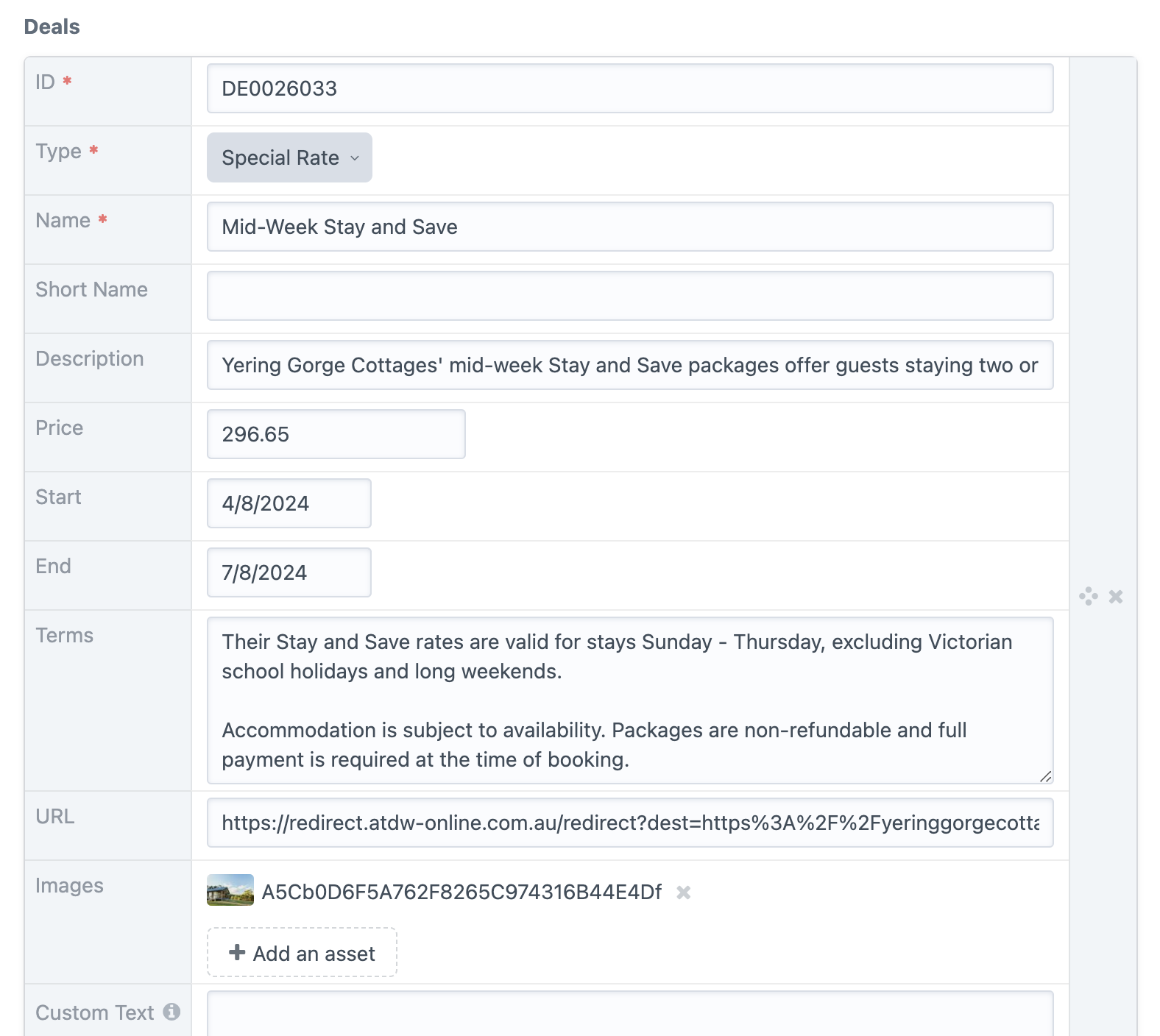Click the empty Short Name field
This screenshot has width=1160, height=1036.
(x=630, y=296)
